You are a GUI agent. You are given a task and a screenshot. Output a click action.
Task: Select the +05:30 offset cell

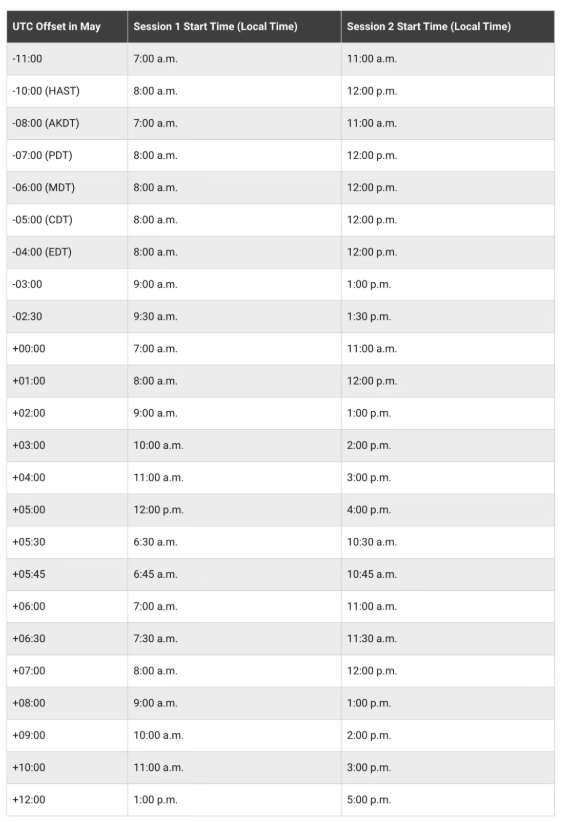pyautogui.click(x=67, y=542)
